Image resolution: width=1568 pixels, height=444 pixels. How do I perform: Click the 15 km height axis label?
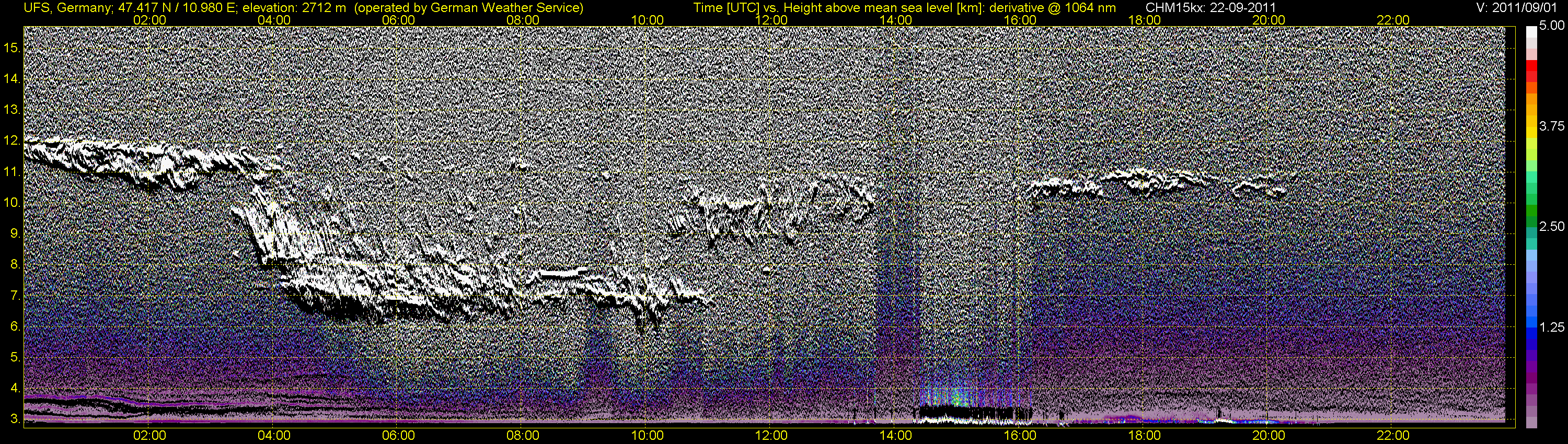coord(12,48)
